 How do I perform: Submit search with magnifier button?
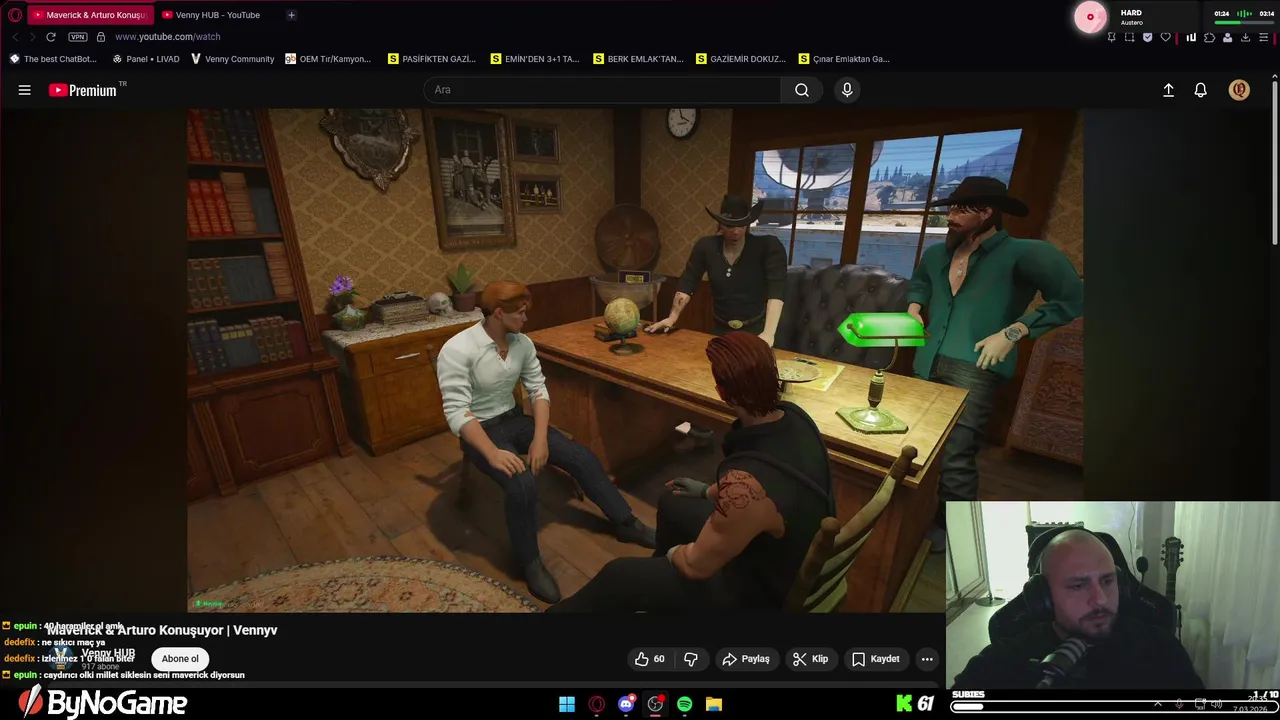(802, 90)
